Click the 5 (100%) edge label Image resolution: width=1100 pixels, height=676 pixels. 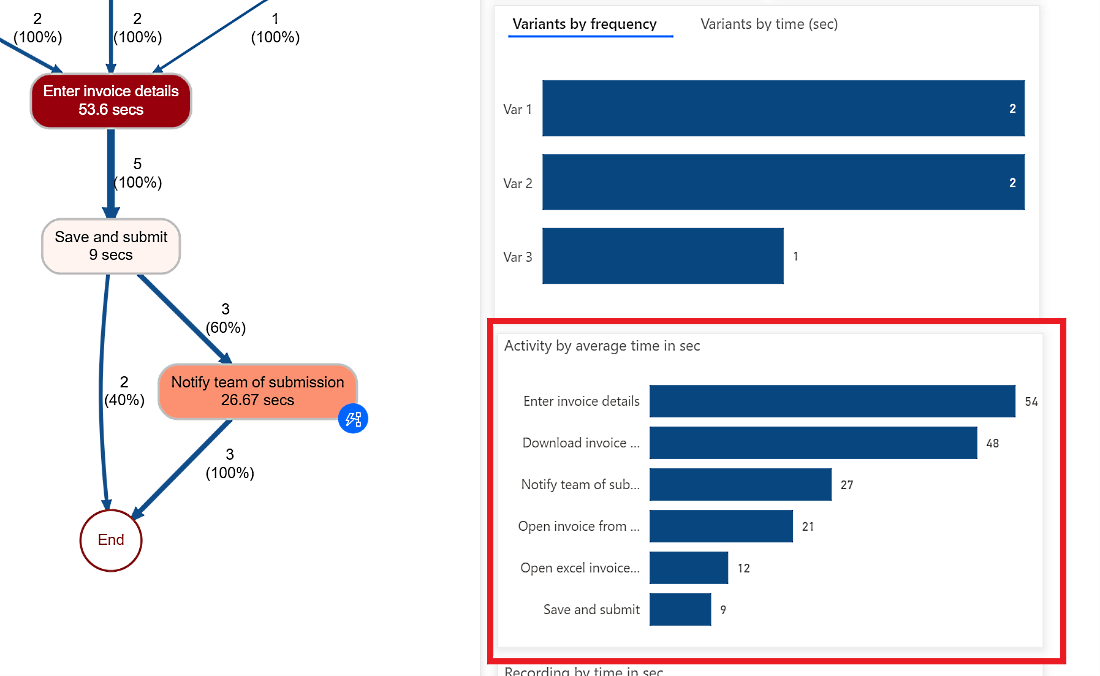click(138, 173)
